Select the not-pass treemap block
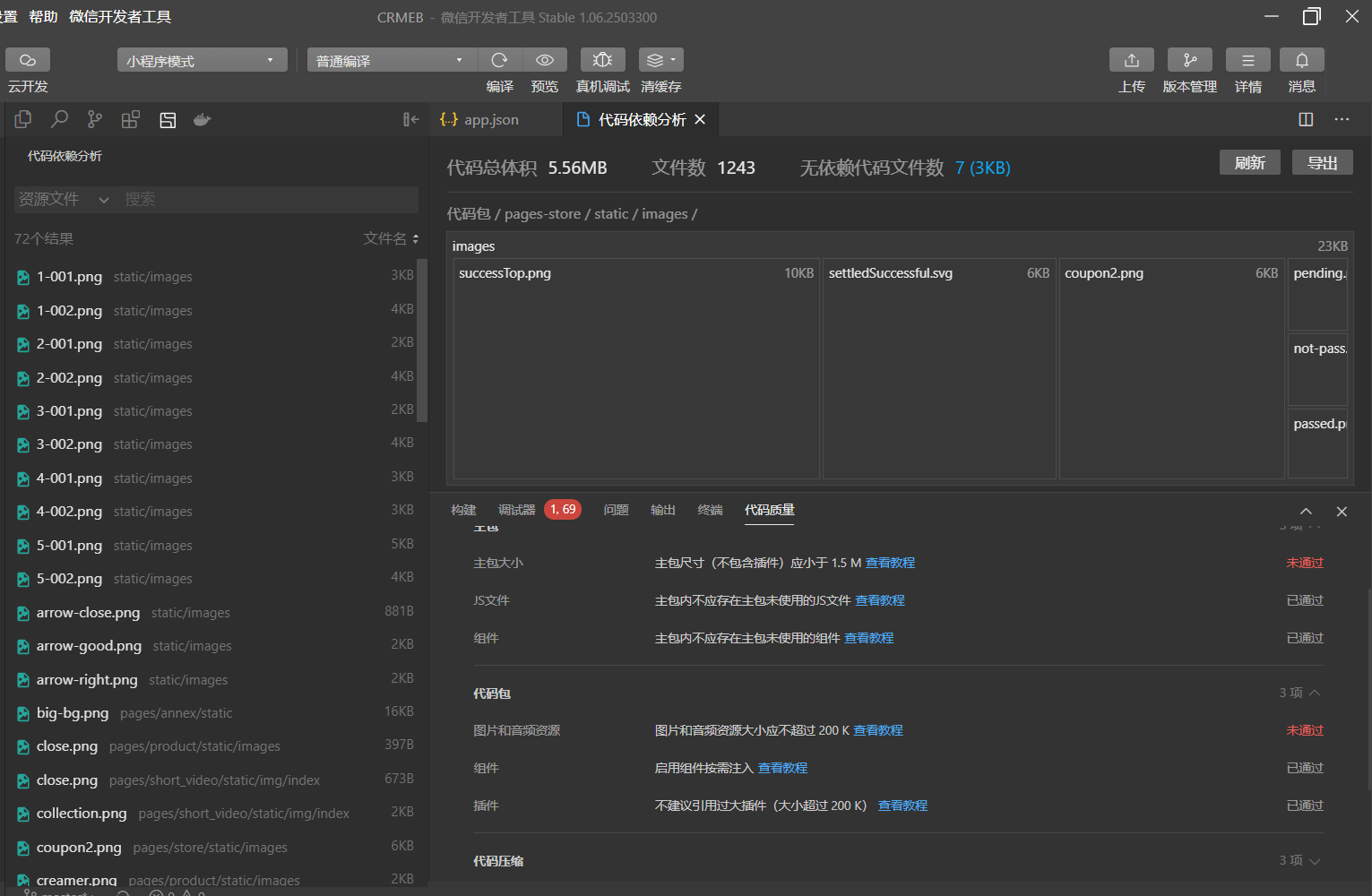The height and width of the screenshot is (896, 1372). 1317,368
